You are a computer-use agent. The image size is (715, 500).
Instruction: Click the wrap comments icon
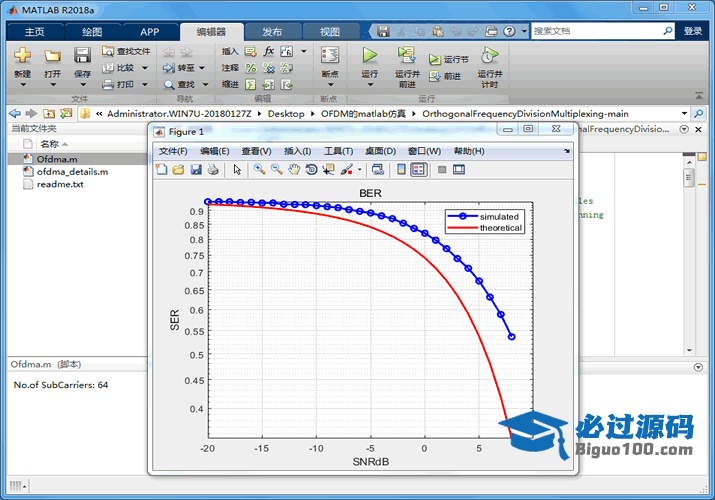click(x=286, y=68)
